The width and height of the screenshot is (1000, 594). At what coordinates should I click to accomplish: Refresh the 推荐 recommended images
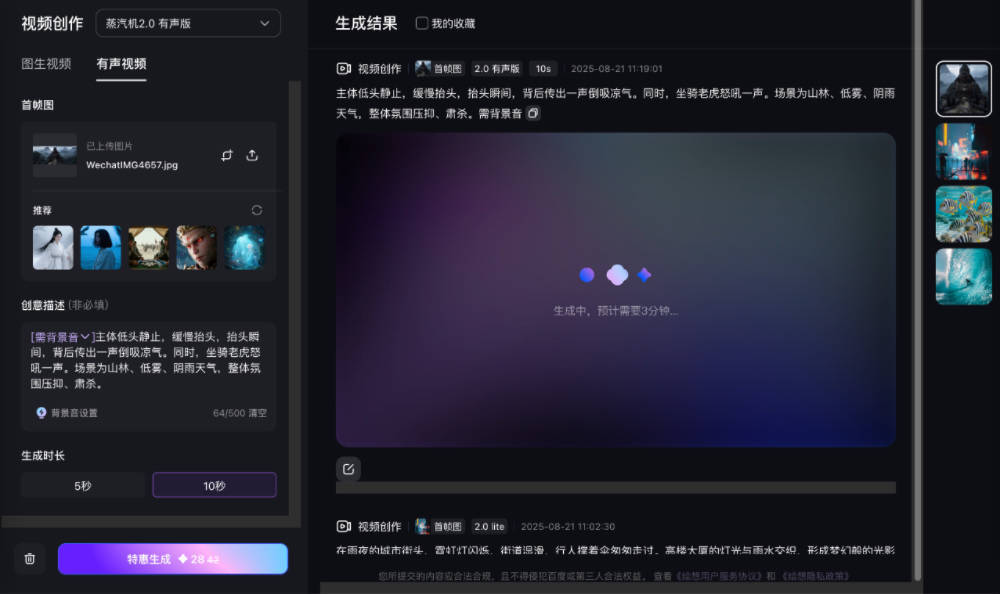(257, 210)
